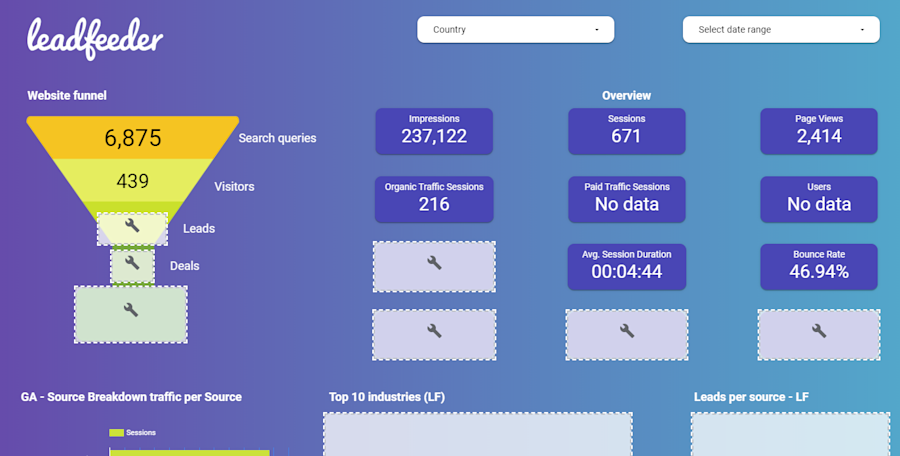
Task: Select the Impressions 237,122 scorecard
Action: click(x=434, y=131)
